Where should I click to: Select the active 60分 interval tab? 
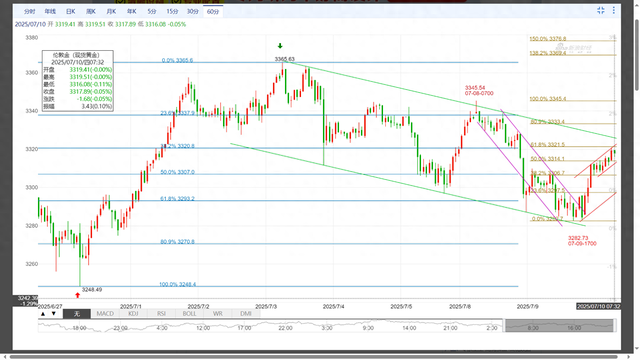[x=213, y=11]
